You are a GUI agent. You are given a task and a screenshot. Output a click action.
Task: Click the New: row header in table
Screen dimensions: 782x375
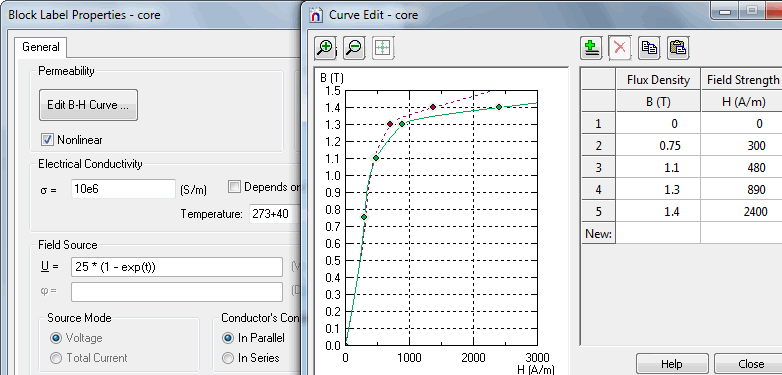598,233
